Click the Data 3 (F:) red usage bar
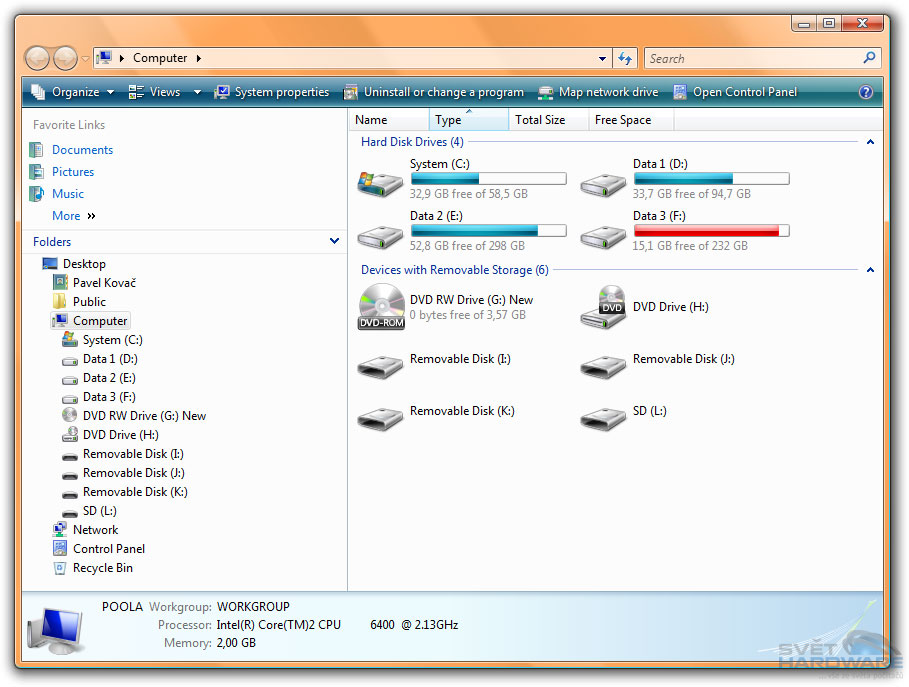909x687 pixels. tap(710, 231)
